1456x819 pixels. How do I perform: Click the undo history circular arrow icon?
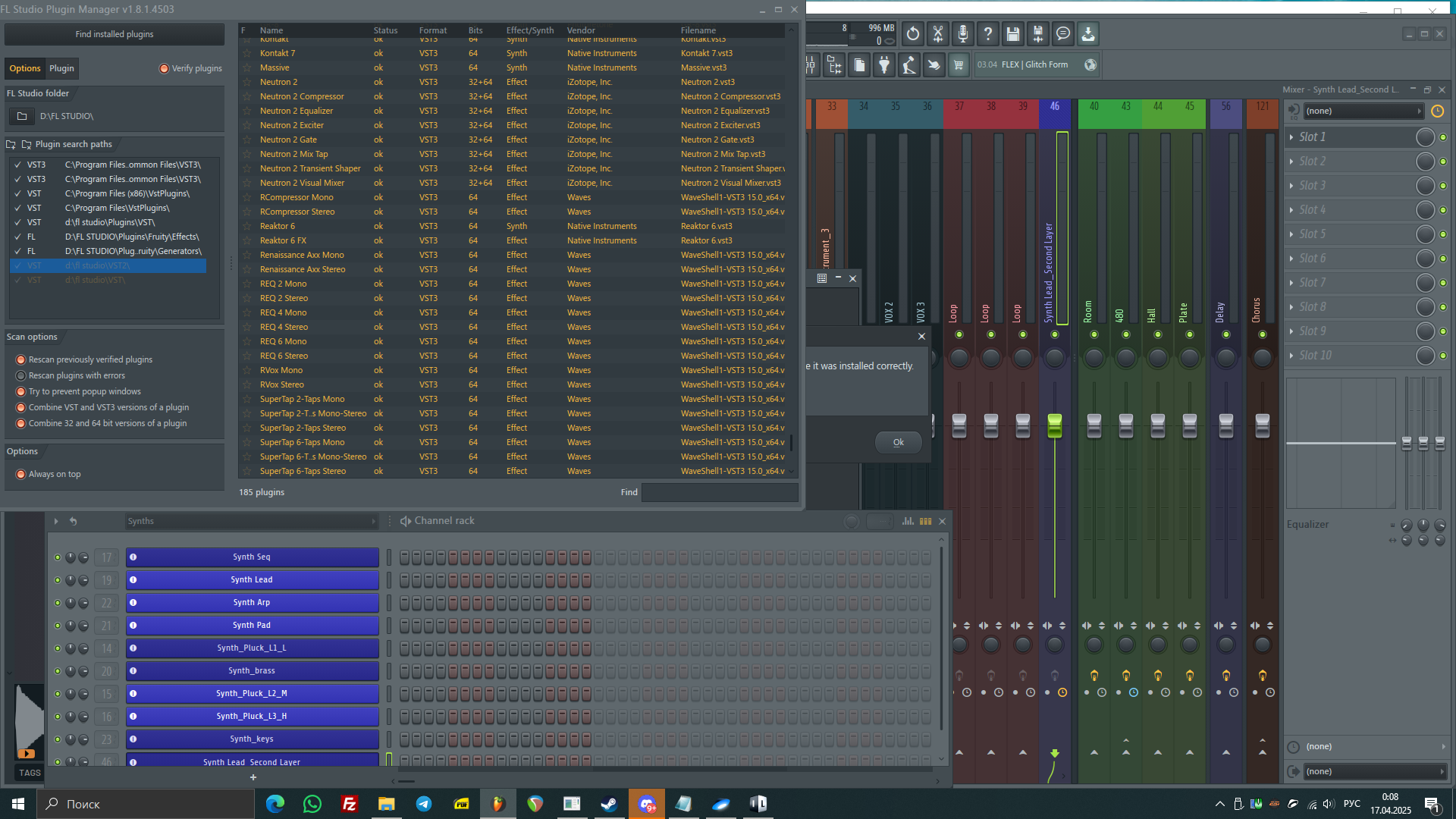point(913,33)
